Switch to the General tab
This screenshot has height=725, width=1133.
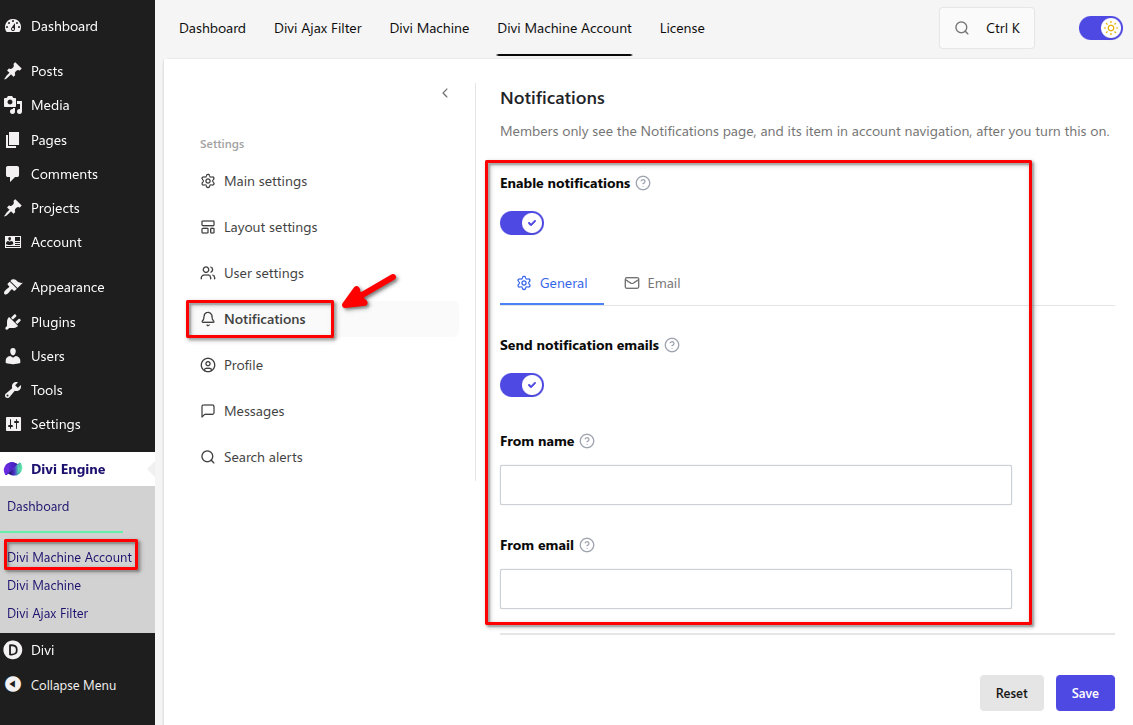(x=552, y=283)
